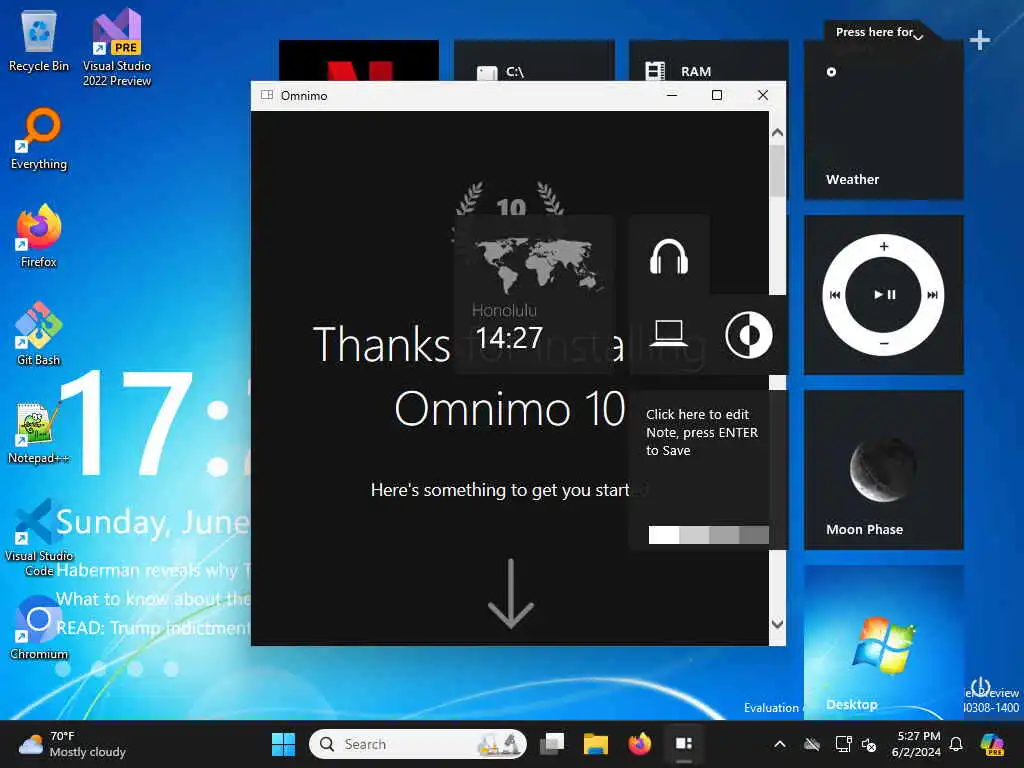
Task: Open 'Haberman reveals why' news headline
Action: [x=153, y=570]
